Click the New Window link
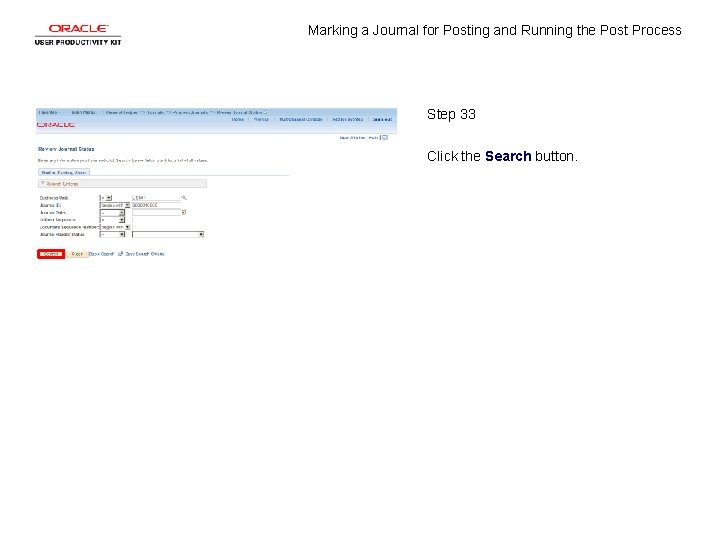Viewport: 720px width, 540px height. point(352,138)
